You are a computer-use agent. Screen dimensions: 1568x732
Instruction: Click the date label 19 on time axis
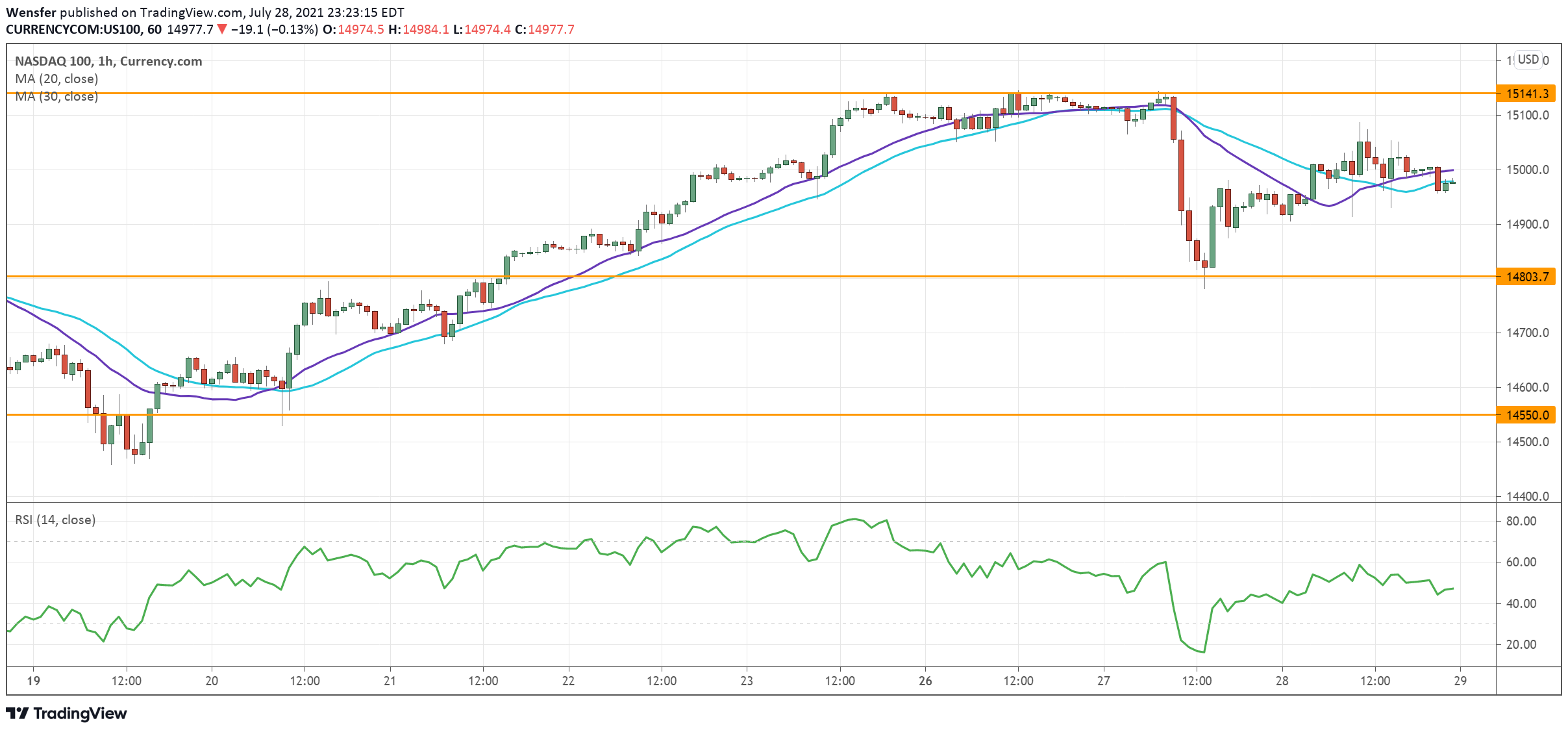(x=34, y=681)
